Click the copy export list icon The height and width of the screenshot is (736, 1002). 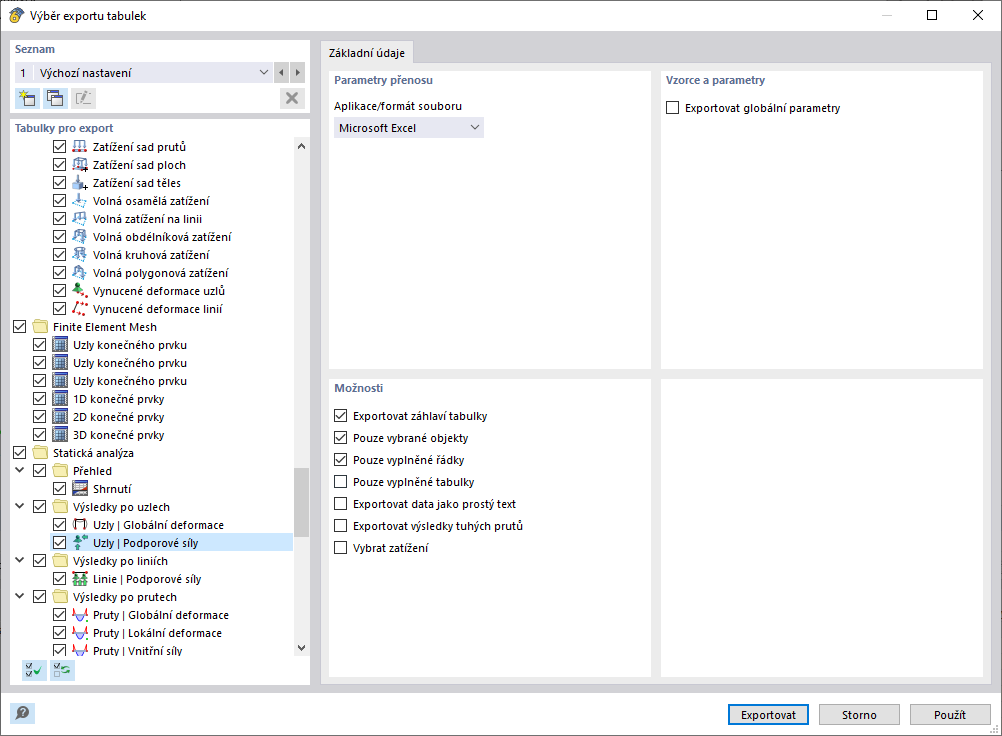pyautogui.click(x=55, y=98)
